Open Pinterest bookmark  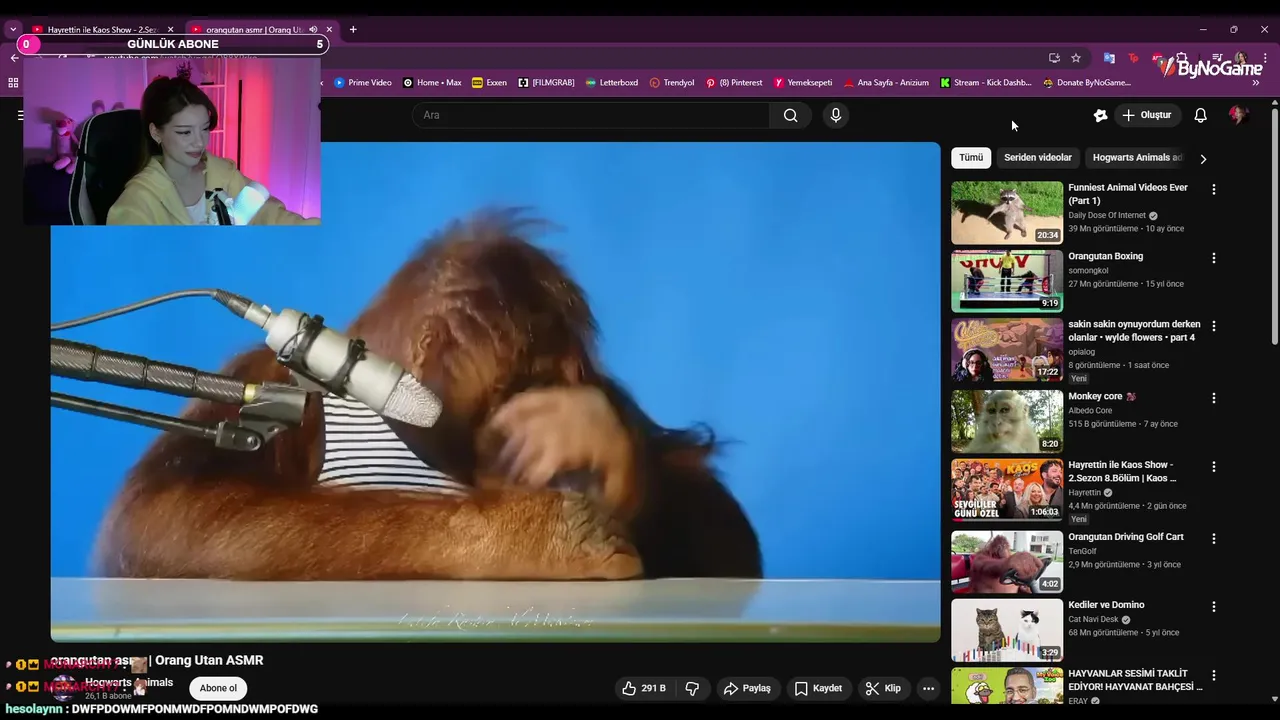tap(734, 83)
